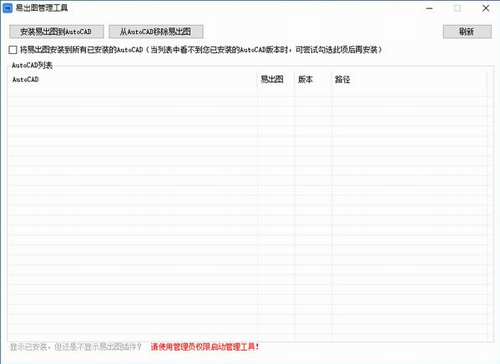Close the 易出图管理工具 window
Image resolution: width=500 pixels, height=364 pixels.
coord(486,8)
